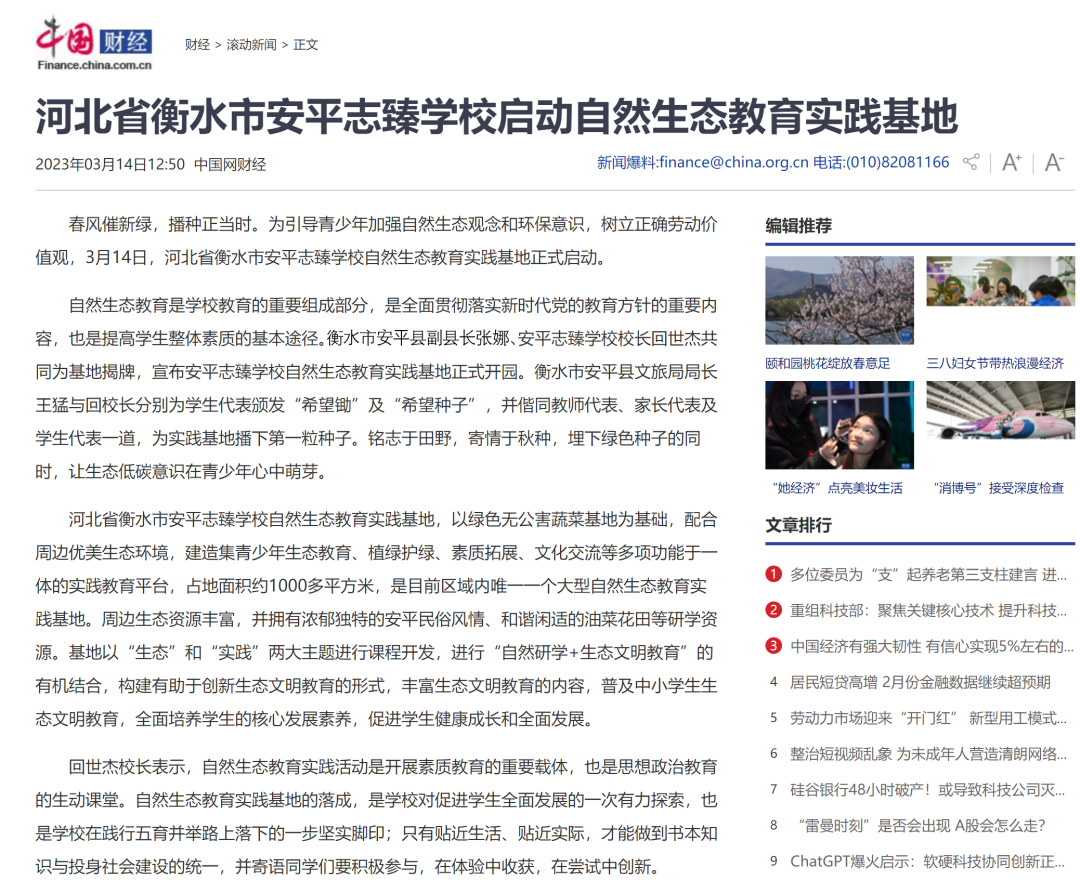This screenshot has height=880, width=1080.
Task: Open ranked article 4 居民短贷高增
Action: 920,682
